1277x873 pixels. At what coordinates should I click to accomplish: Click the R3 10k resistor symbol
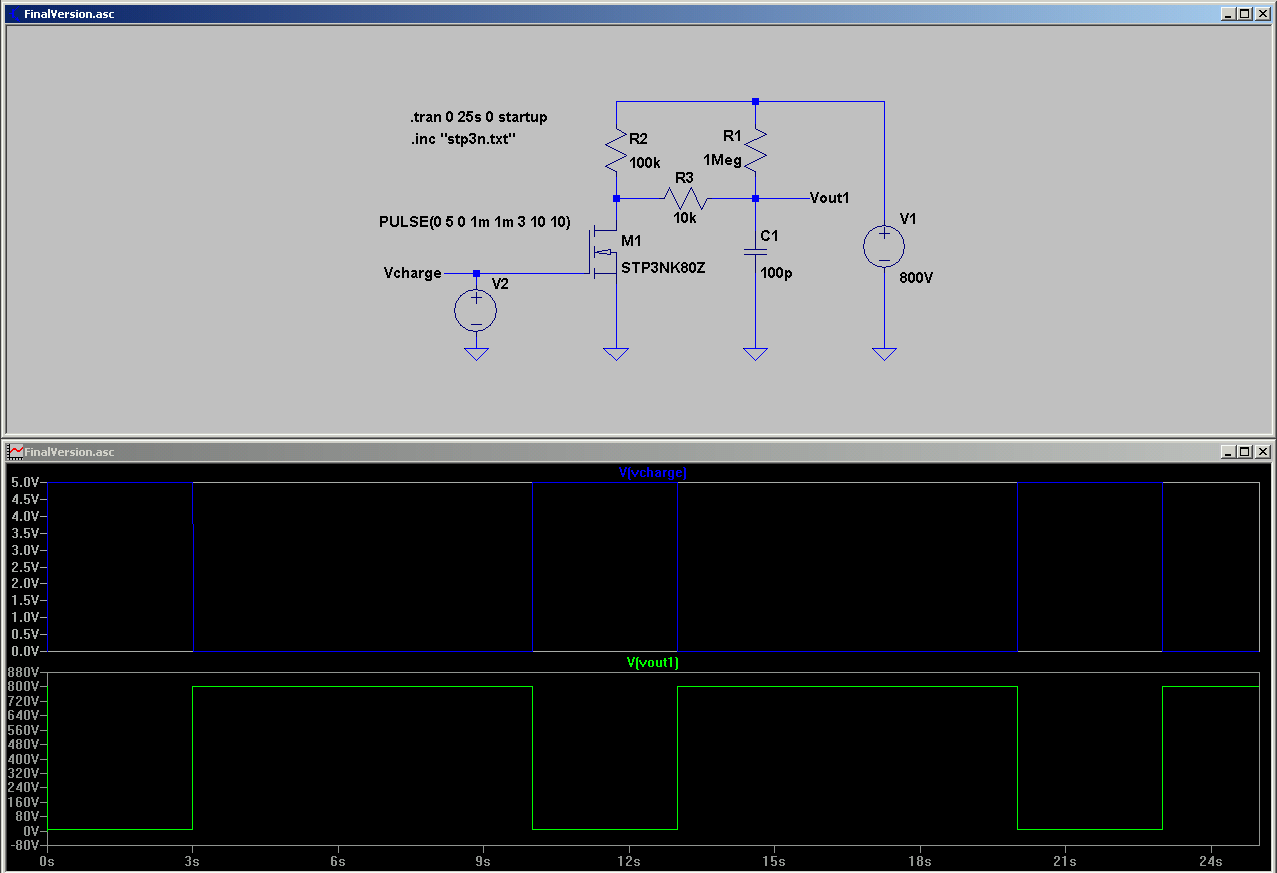click(685, 198)
